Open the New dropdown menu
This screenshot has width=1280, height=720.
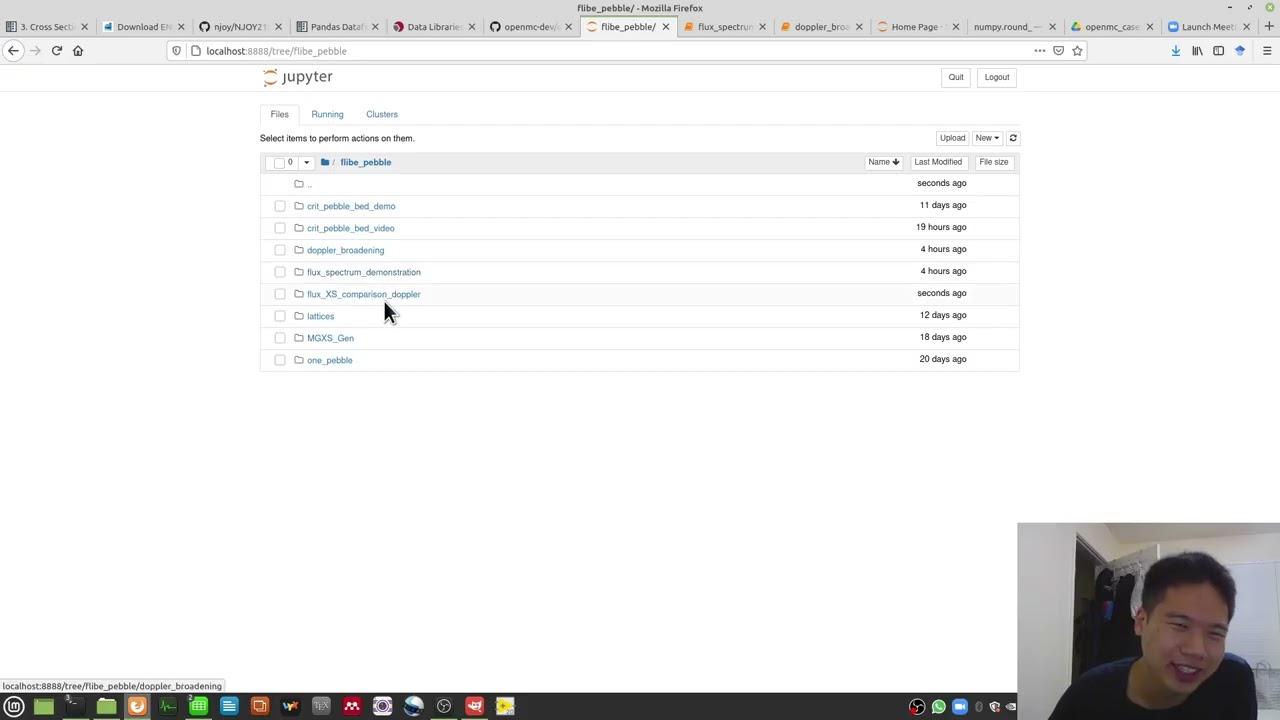point(987,138)
